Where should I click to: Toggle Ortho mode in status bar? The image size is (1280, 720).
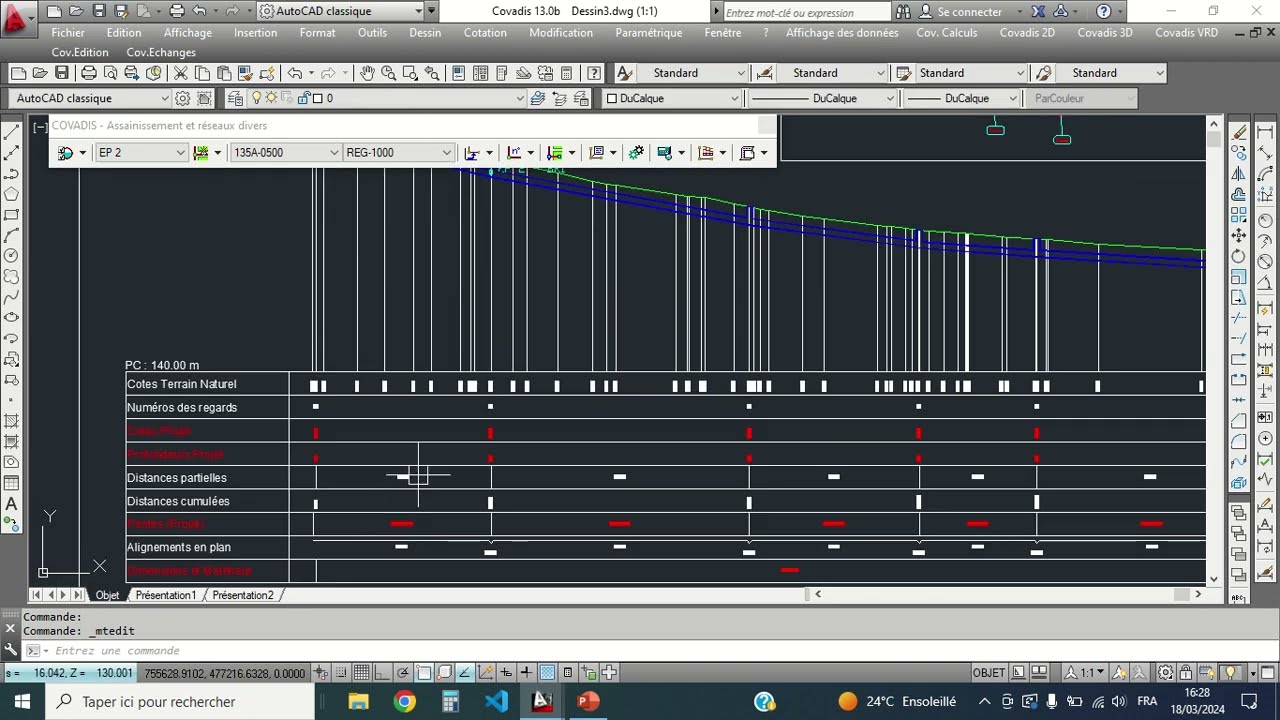coord(382,673)
